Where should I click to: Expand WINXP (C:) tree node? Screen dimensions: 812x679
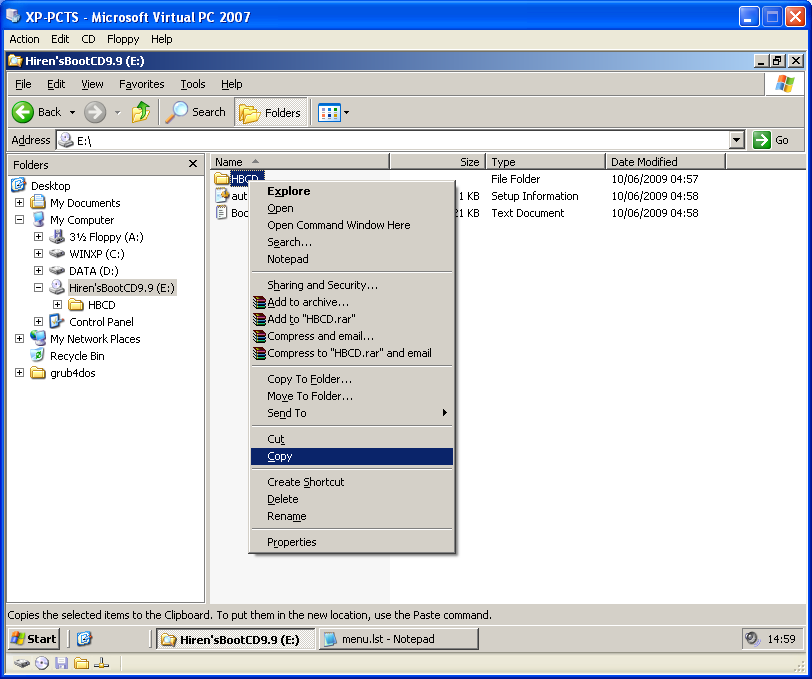tap(38, 254)
